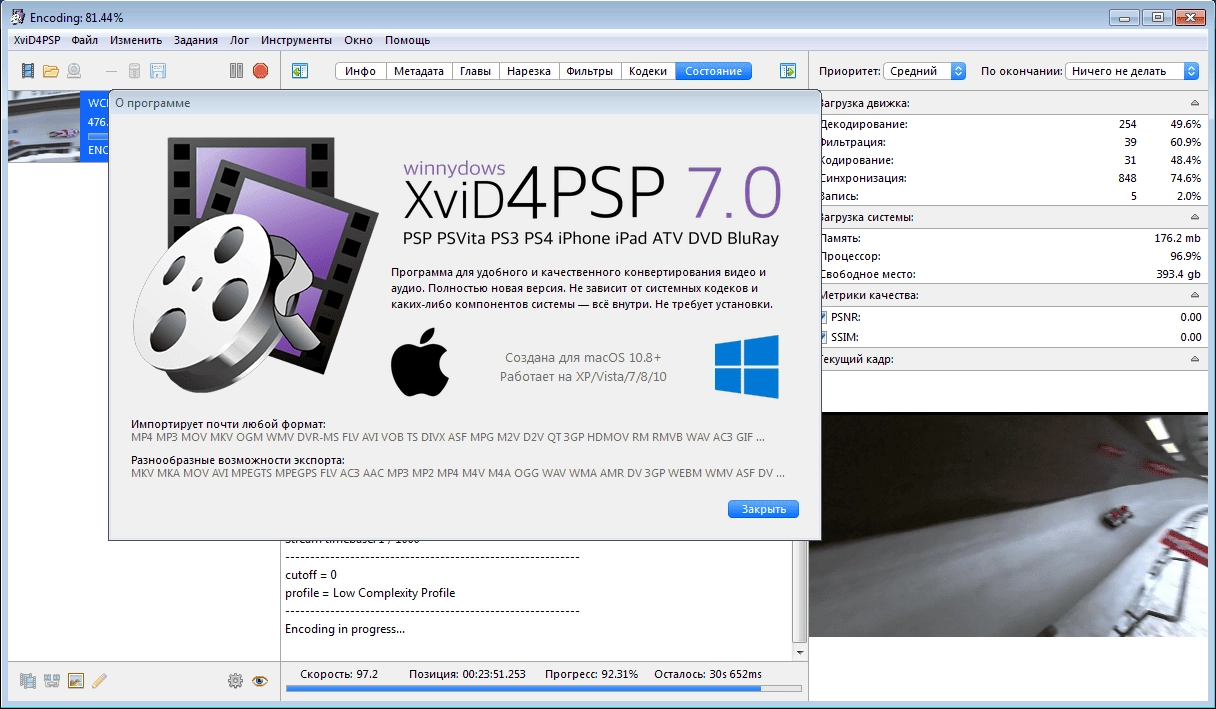This screenshot has height=709, width=1216.
Task: Click the encoding progress bar at the bottom
Action: click(544, 689)
